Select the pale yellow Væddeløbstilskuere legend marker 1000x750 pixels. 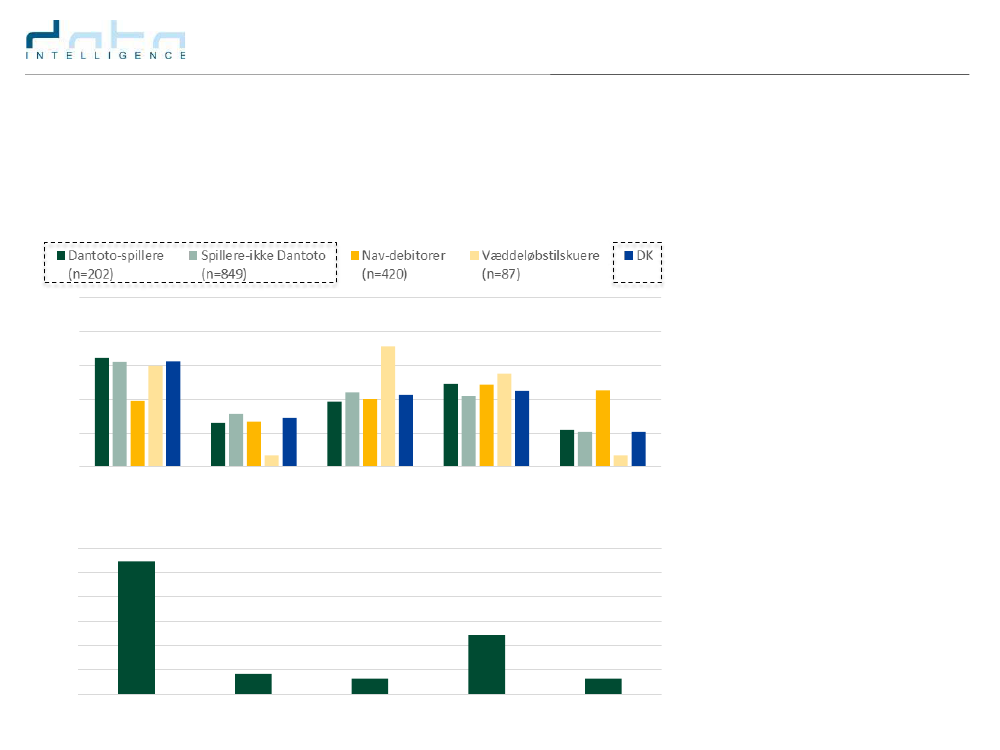(474, 256)
